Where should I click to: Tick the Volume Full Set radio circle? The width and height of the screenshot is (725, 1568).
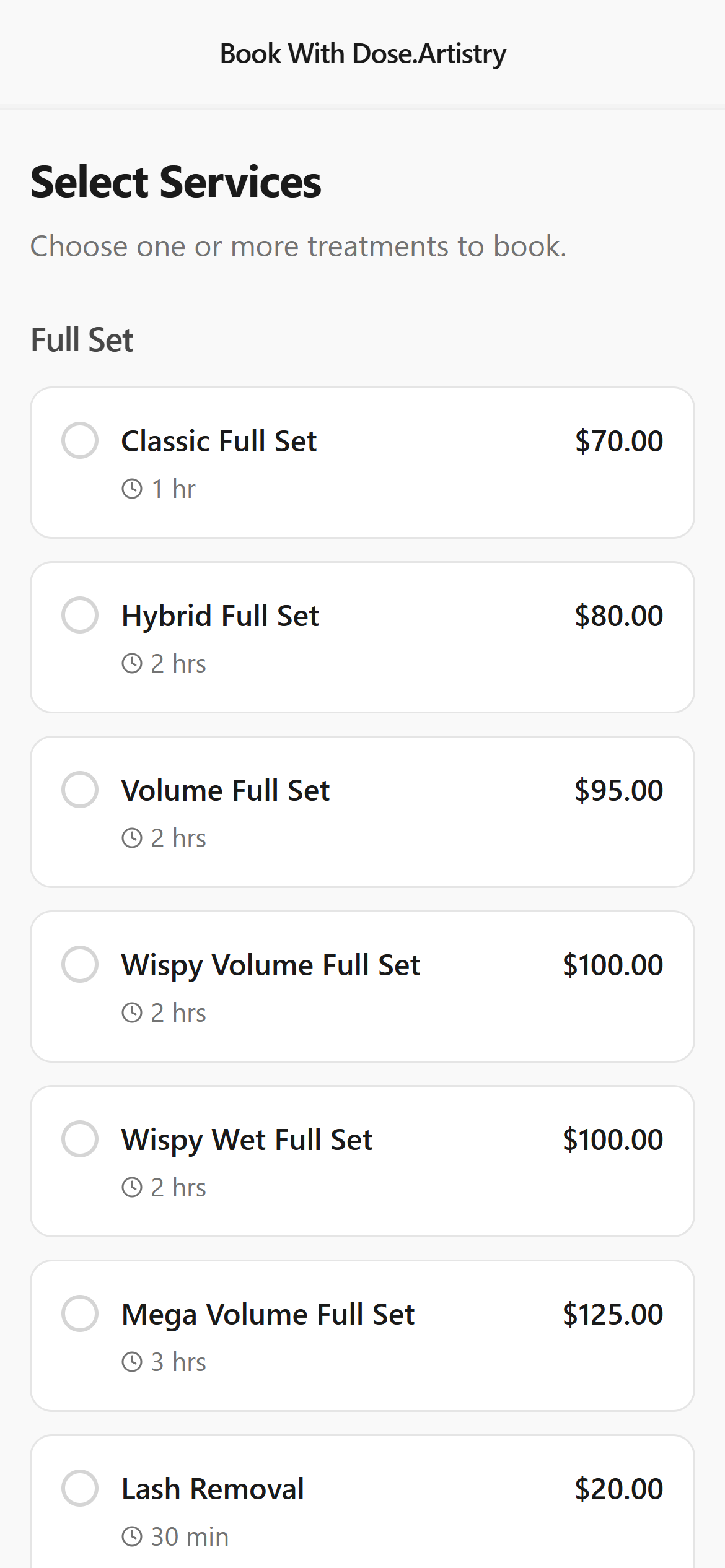point(80,790)
